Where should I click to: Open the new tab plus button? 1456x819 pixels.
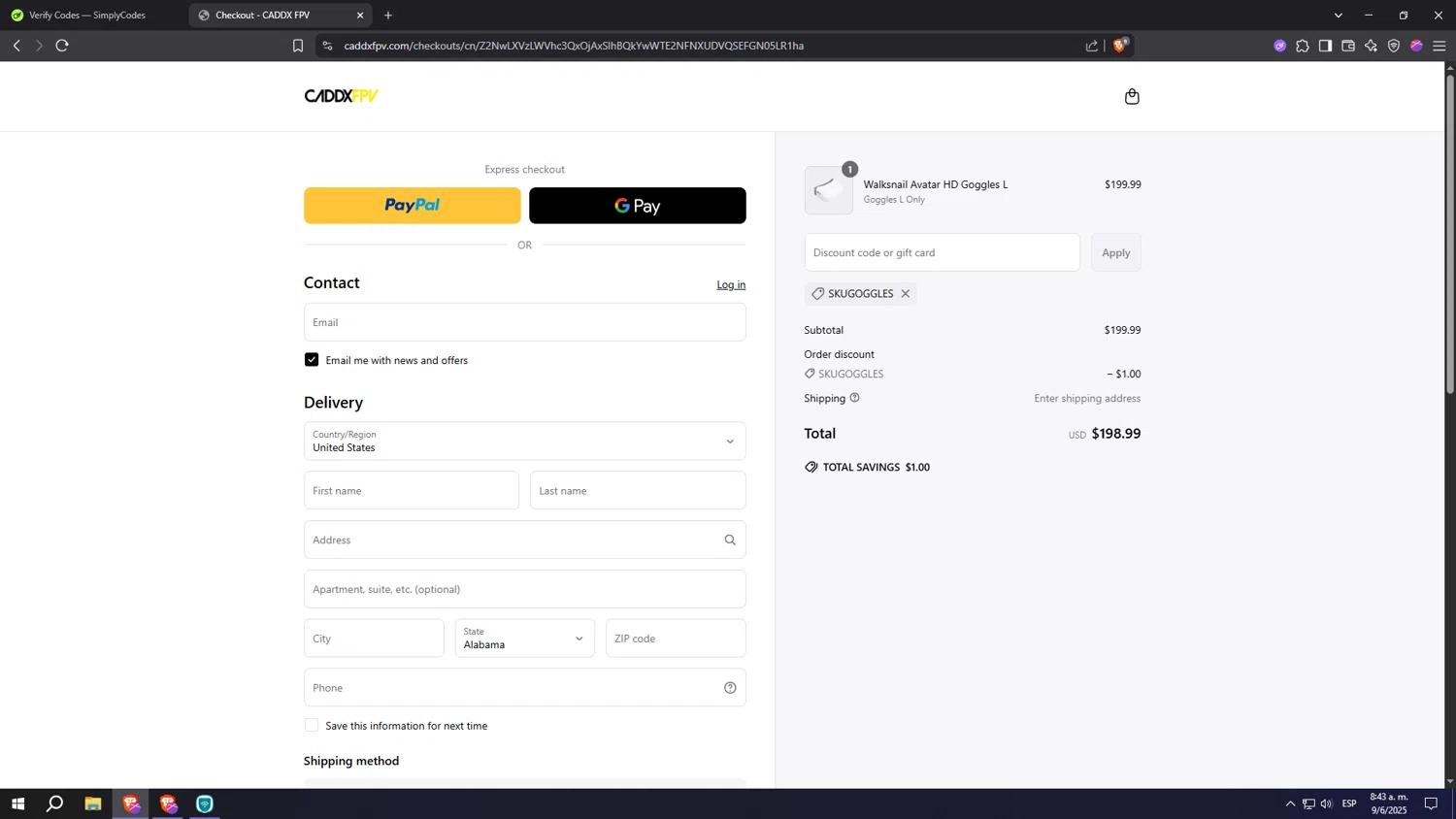coord(388,16)
